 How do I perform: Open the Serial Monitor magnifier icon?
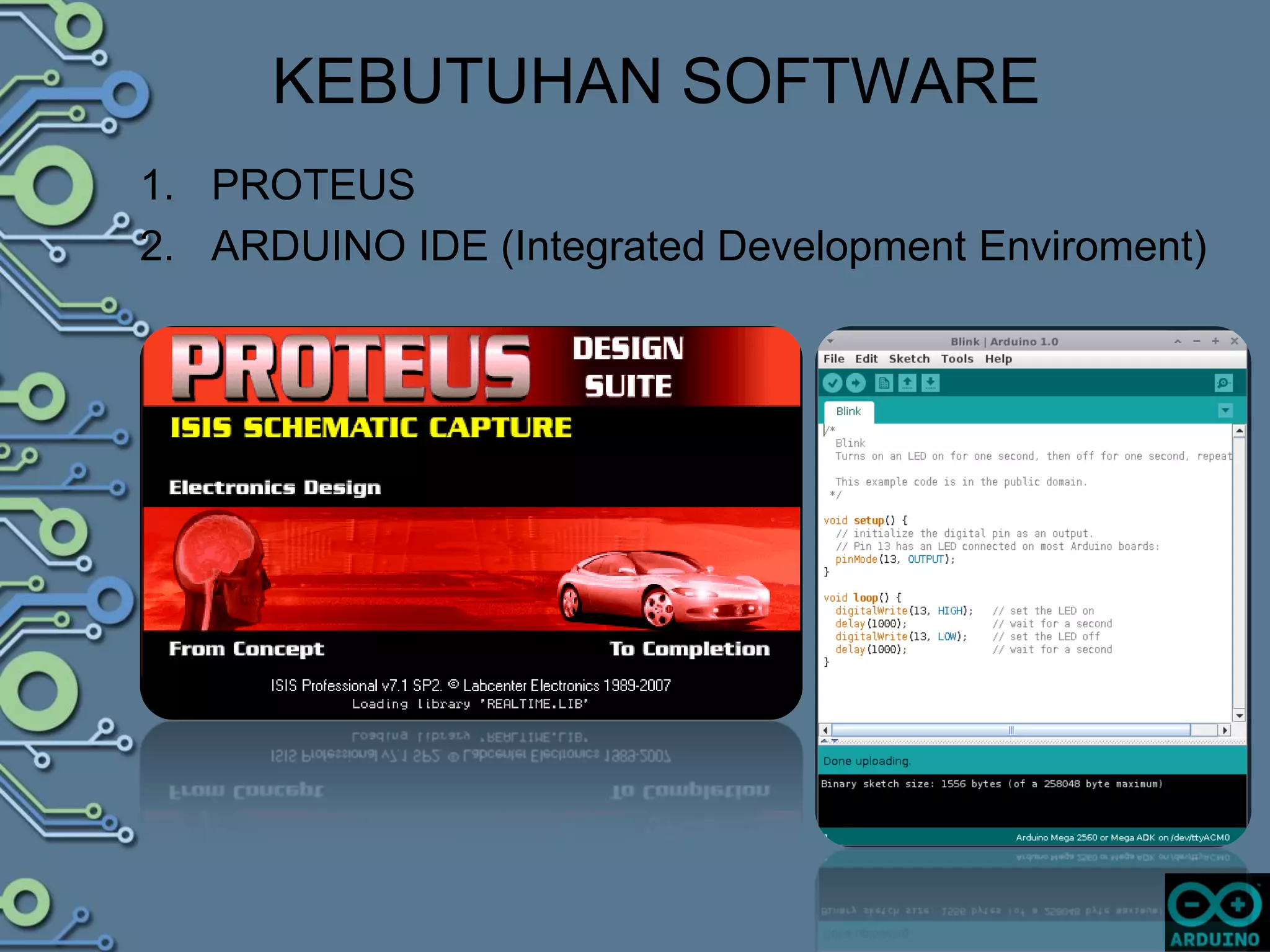point(1223,383)
